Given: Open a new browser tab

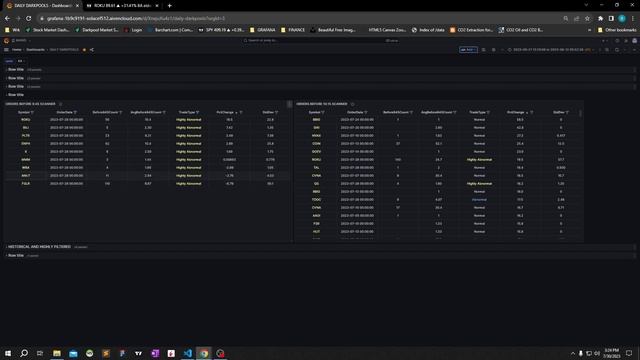Looking at the screenshot, I should point(169,6).
